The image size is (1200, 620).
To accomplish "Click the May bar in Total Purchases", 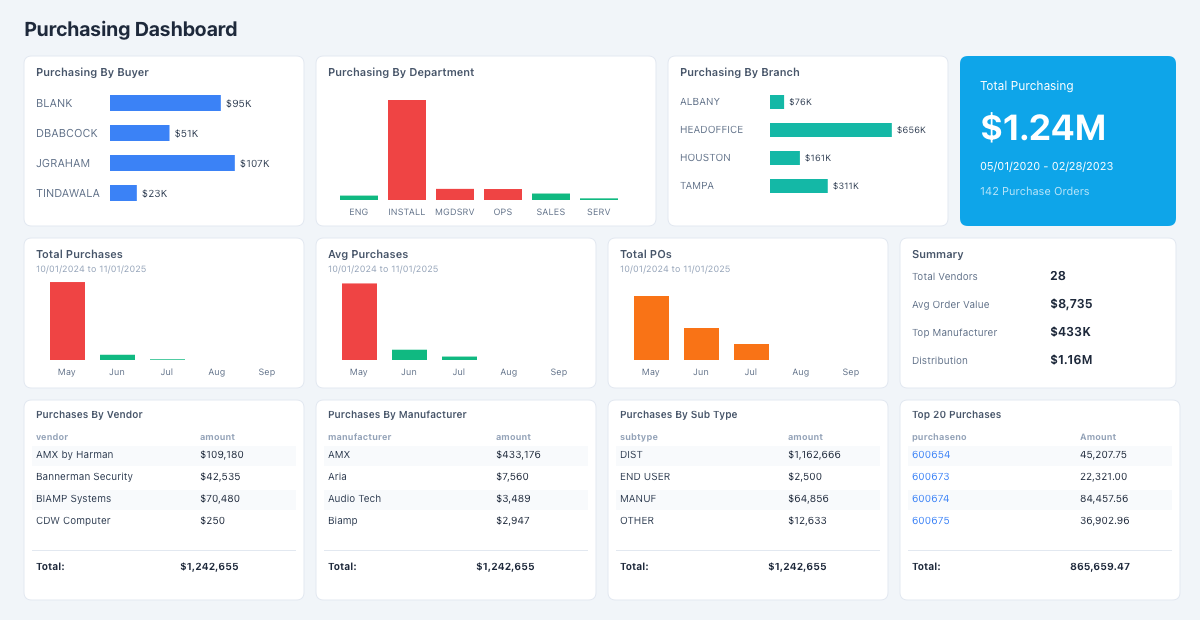I will pos(67,321).
